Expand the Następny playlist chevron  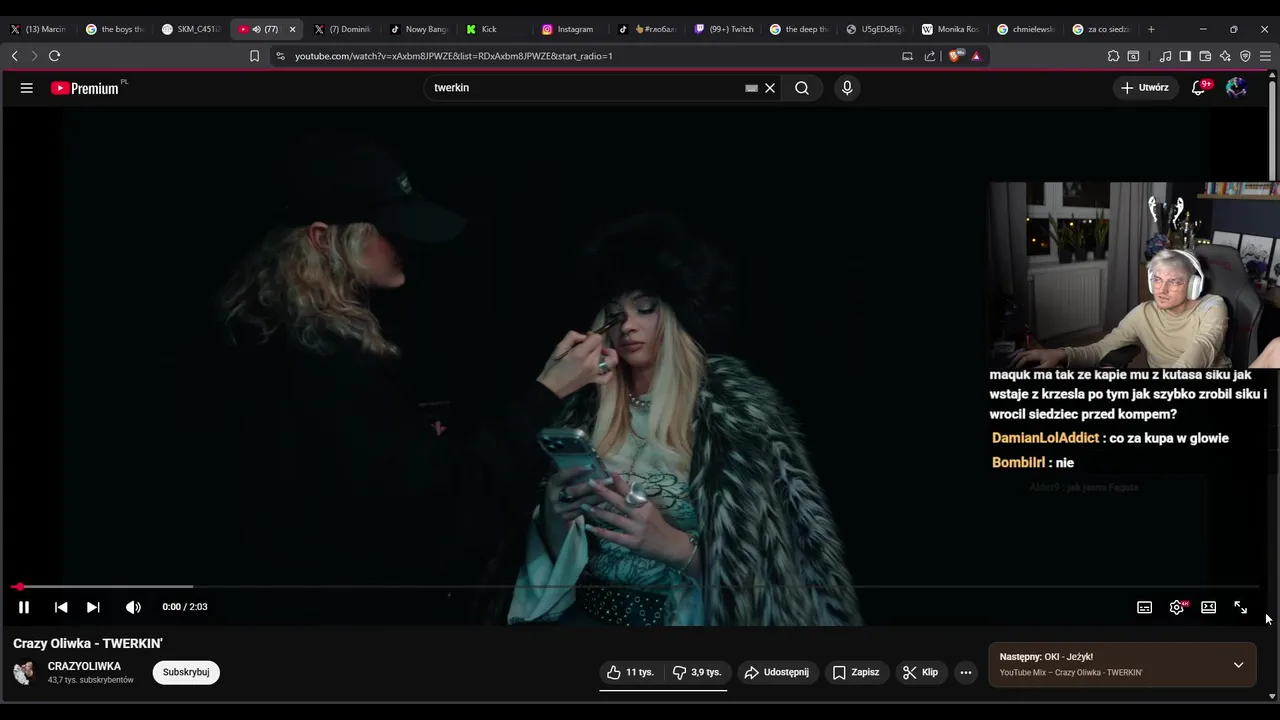pyautogui.click(x=1238, y=665)
